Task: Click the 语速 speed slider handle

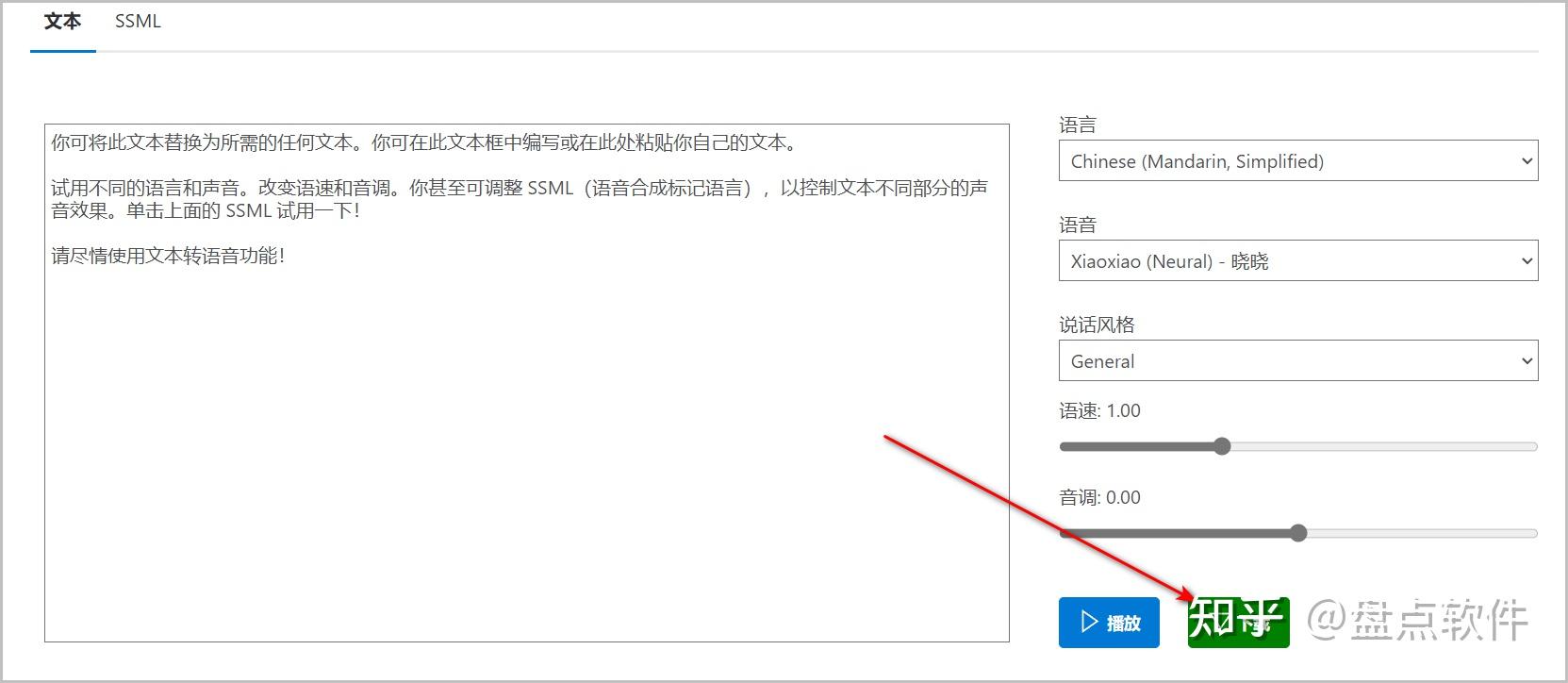Action: [x=1222, y=446]
